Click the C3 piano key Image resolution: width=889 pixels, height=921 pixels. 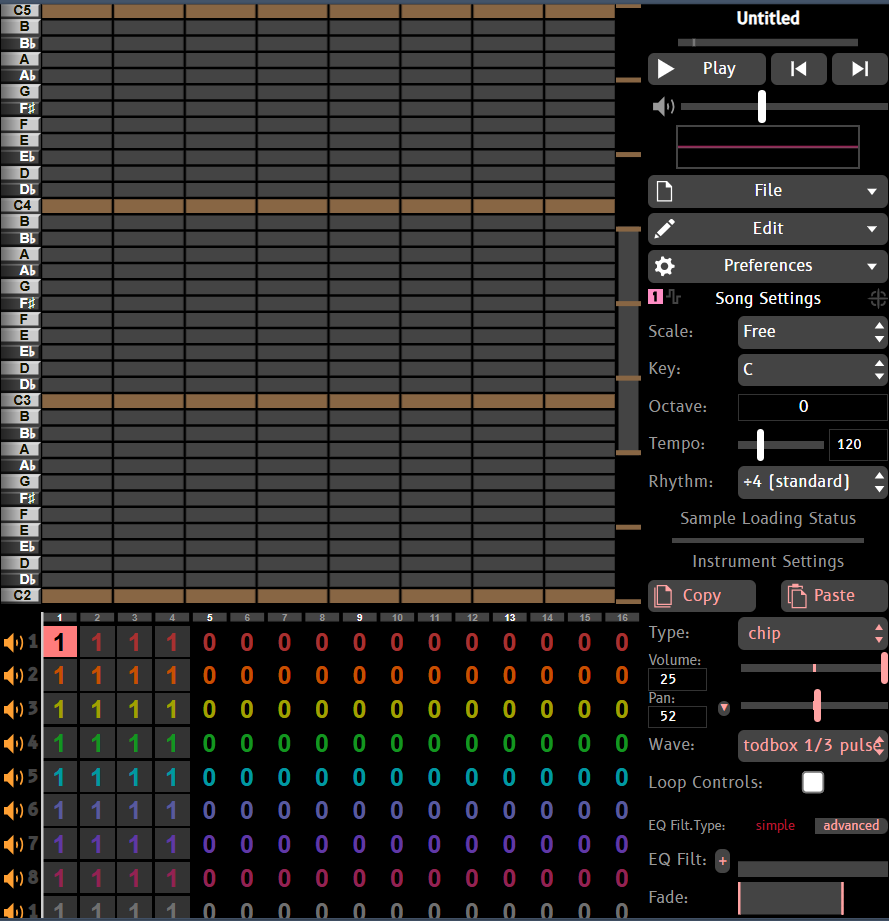pos(21,401)
